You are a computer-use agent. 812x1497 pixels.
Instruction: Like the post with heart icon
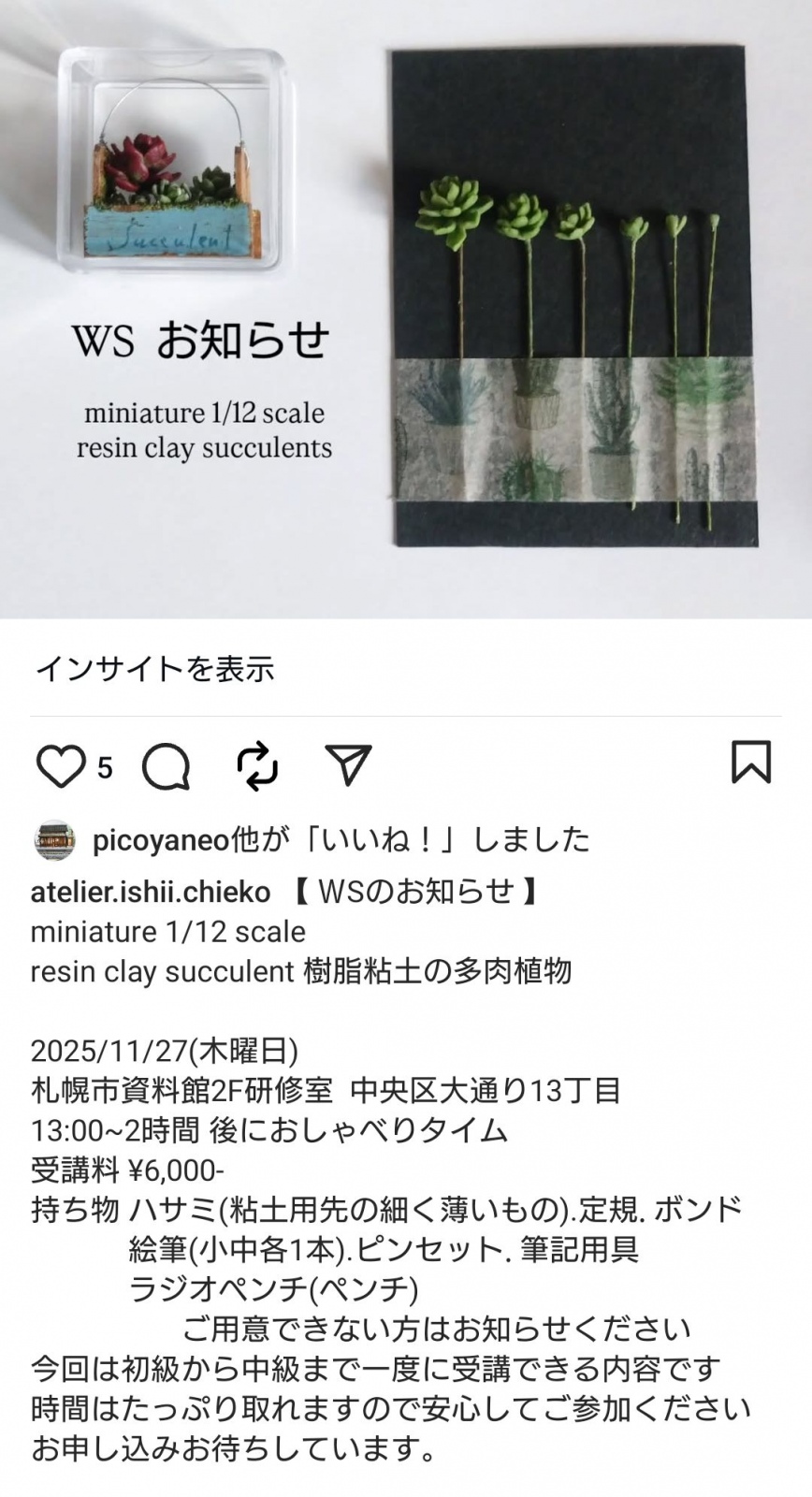point(61,766)
